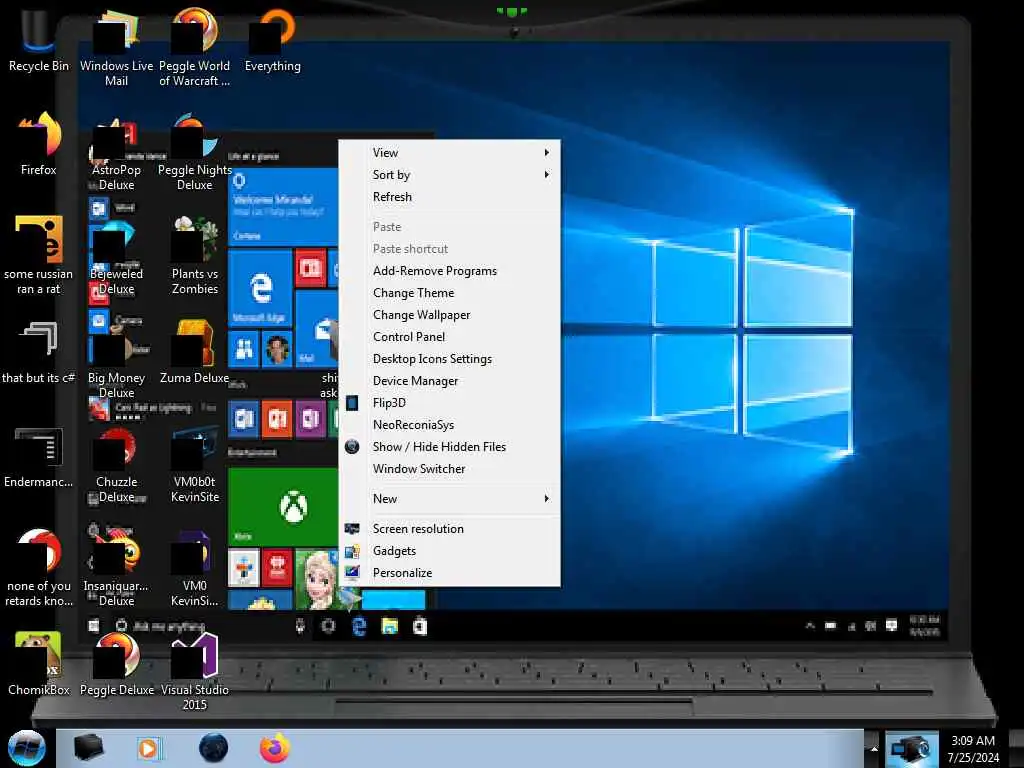Screen dimensions: 1024x768
Task: Activate Flip3D from the context menu
Action: tap(449, 403)
